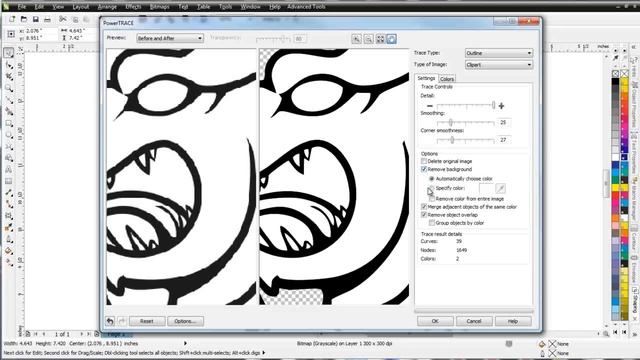This screenshot has width=640, height=360.
Task: Select the Ellipse tool in the toolbox
Action: click(x=9, y=135)
